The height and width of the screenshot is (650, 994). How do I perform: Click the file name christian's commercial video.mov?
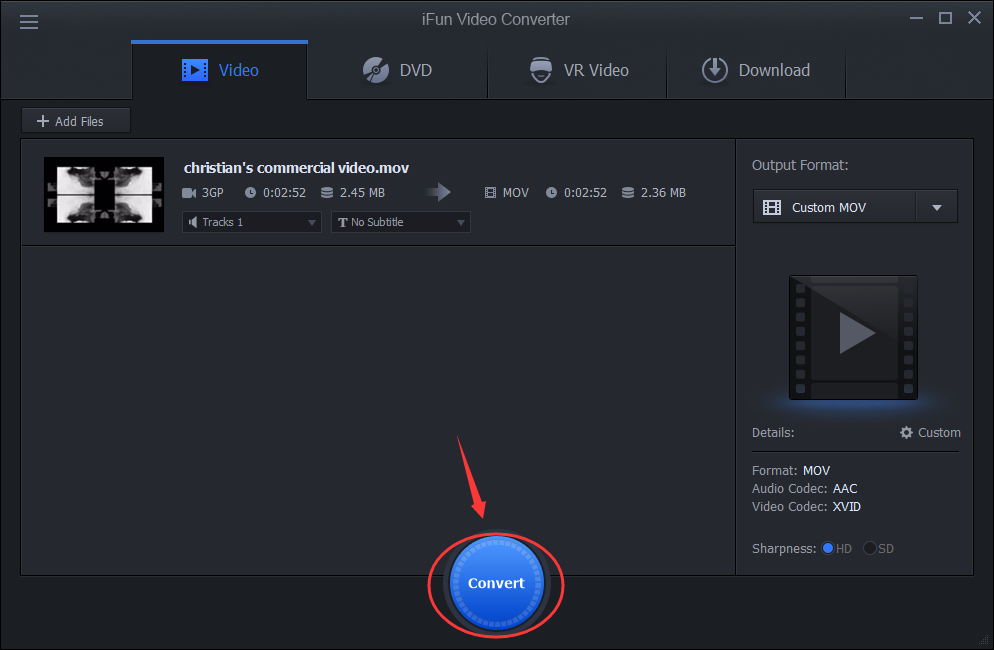point(296,168)
